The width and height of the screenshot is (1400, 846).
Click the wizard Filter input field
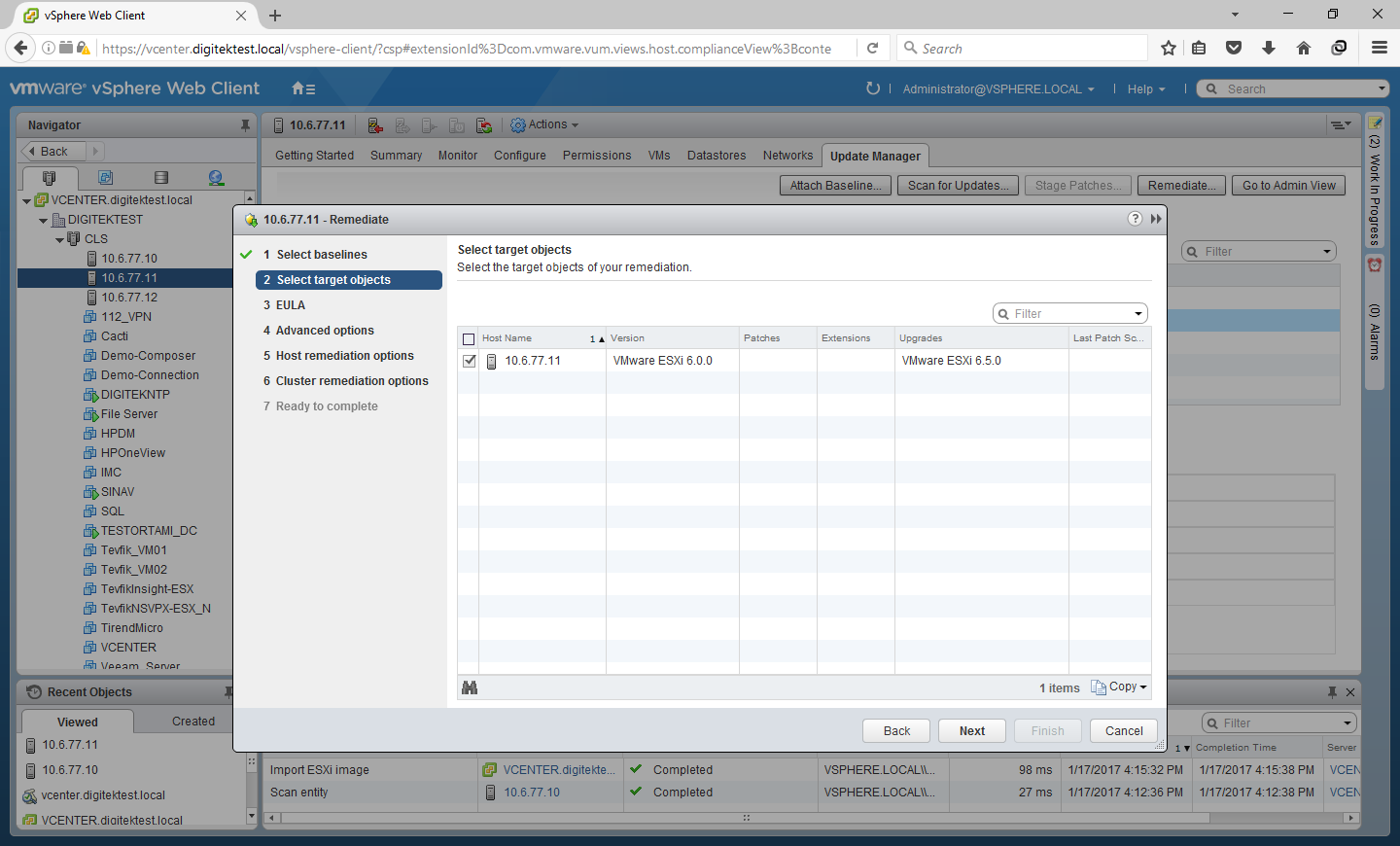tap(1069, 313)
